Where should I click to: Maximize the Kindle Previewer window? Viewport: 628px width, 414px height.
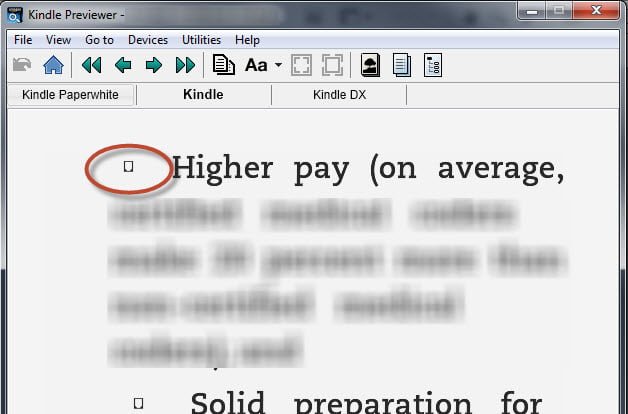tap(559, 11)
